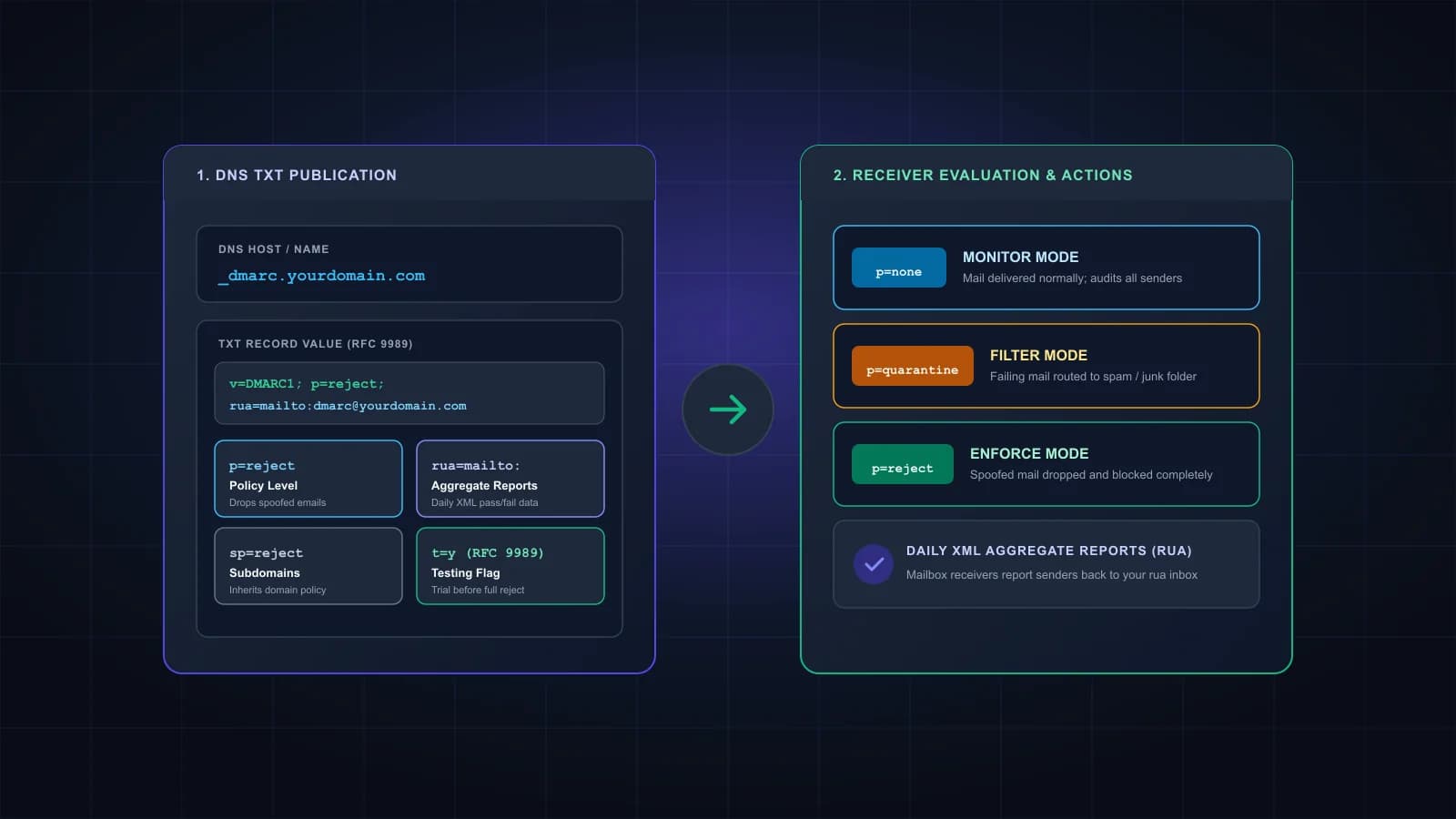
Task: Click the _dmarc.yourdomain.com host name
Action: (x=321, y=276)
